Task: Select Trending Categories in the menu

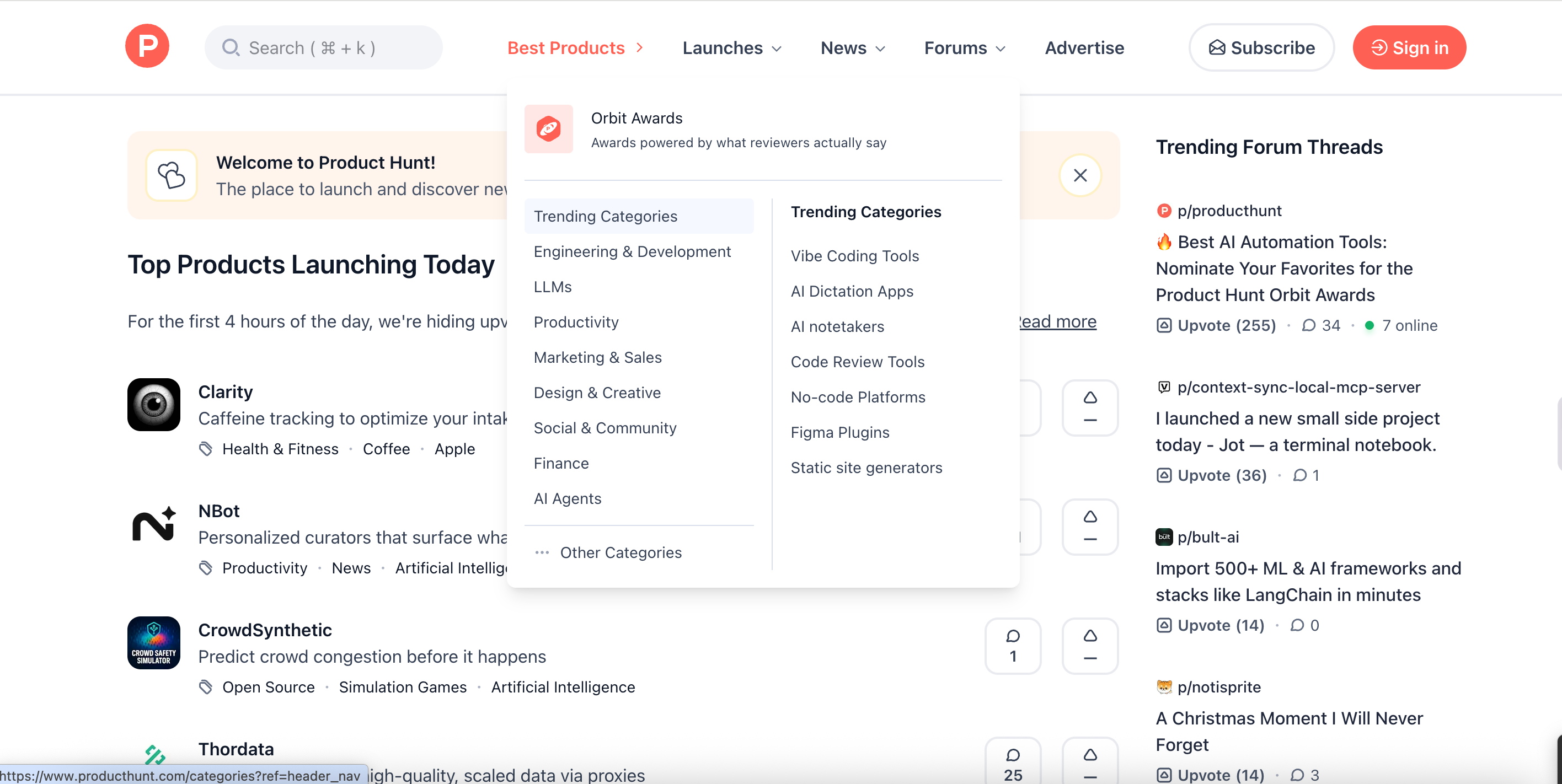Action: (639, 217)
